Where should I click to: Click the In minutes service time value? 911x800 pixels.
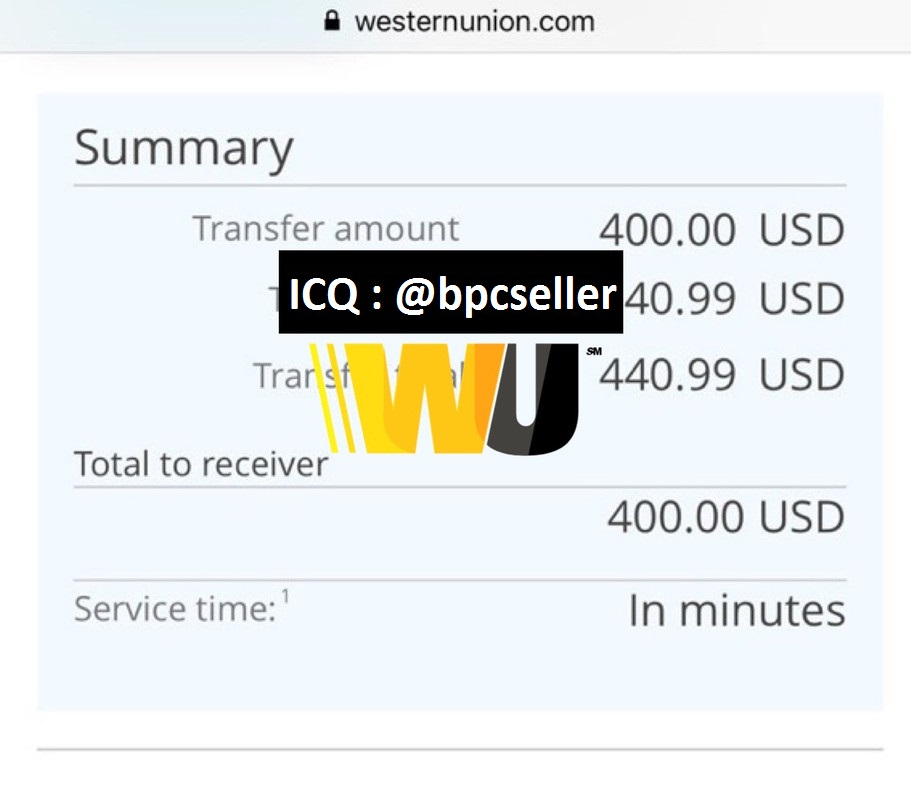pos(737,611)
